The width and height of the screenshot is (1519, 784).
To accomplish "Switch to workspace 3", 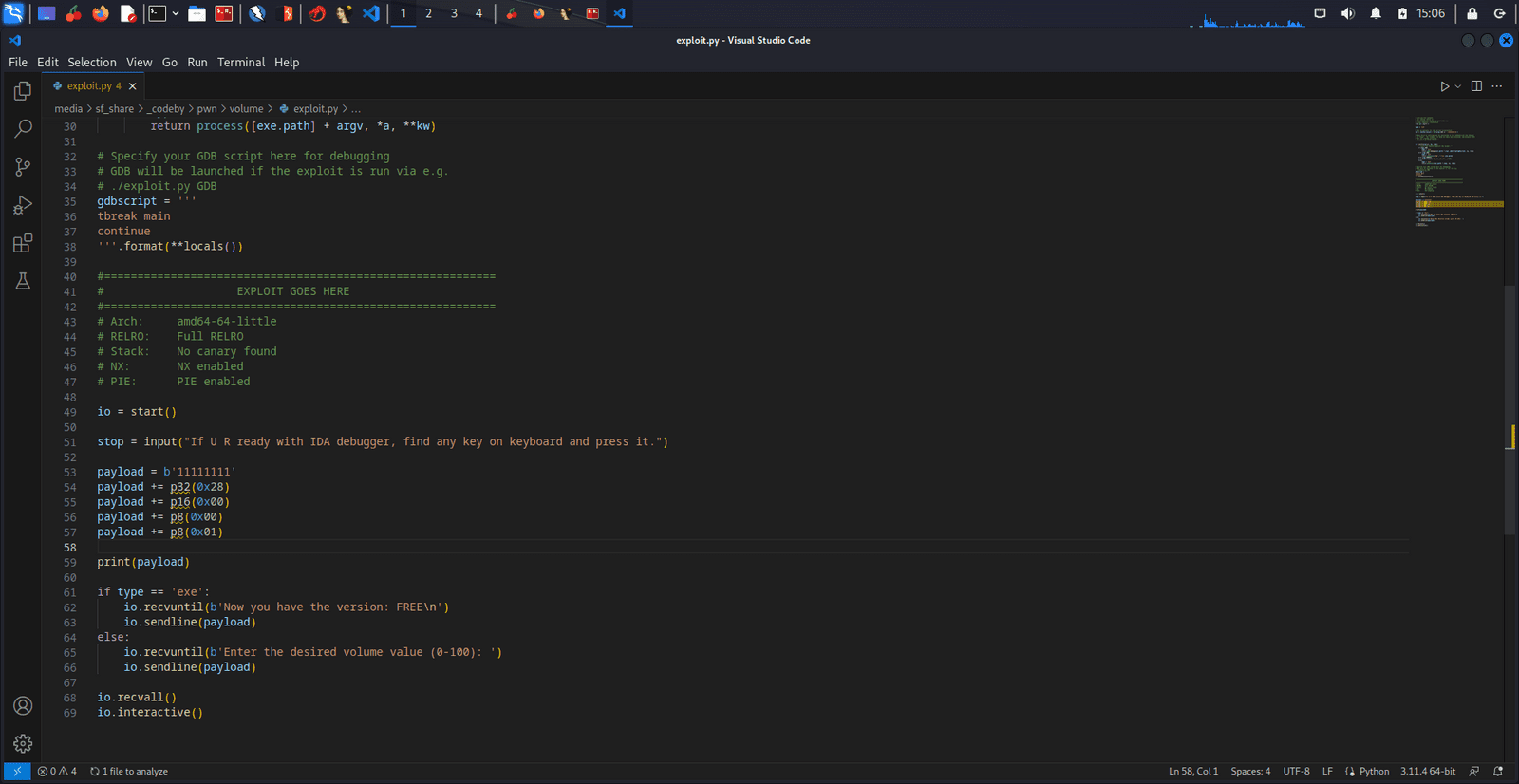I will (454, 13).
